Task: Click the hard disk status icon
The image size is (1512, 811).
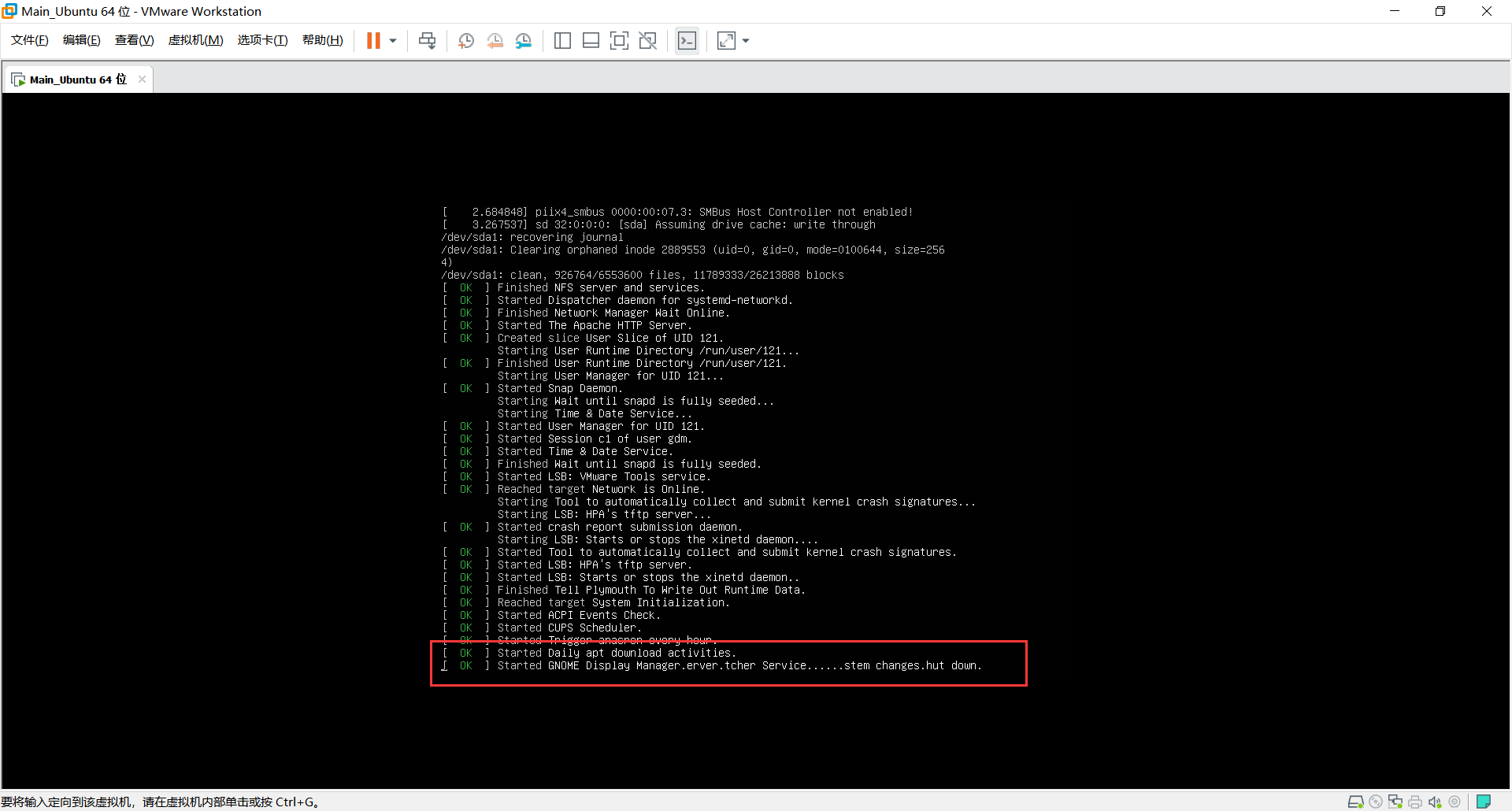Action: pos(1355,802)
